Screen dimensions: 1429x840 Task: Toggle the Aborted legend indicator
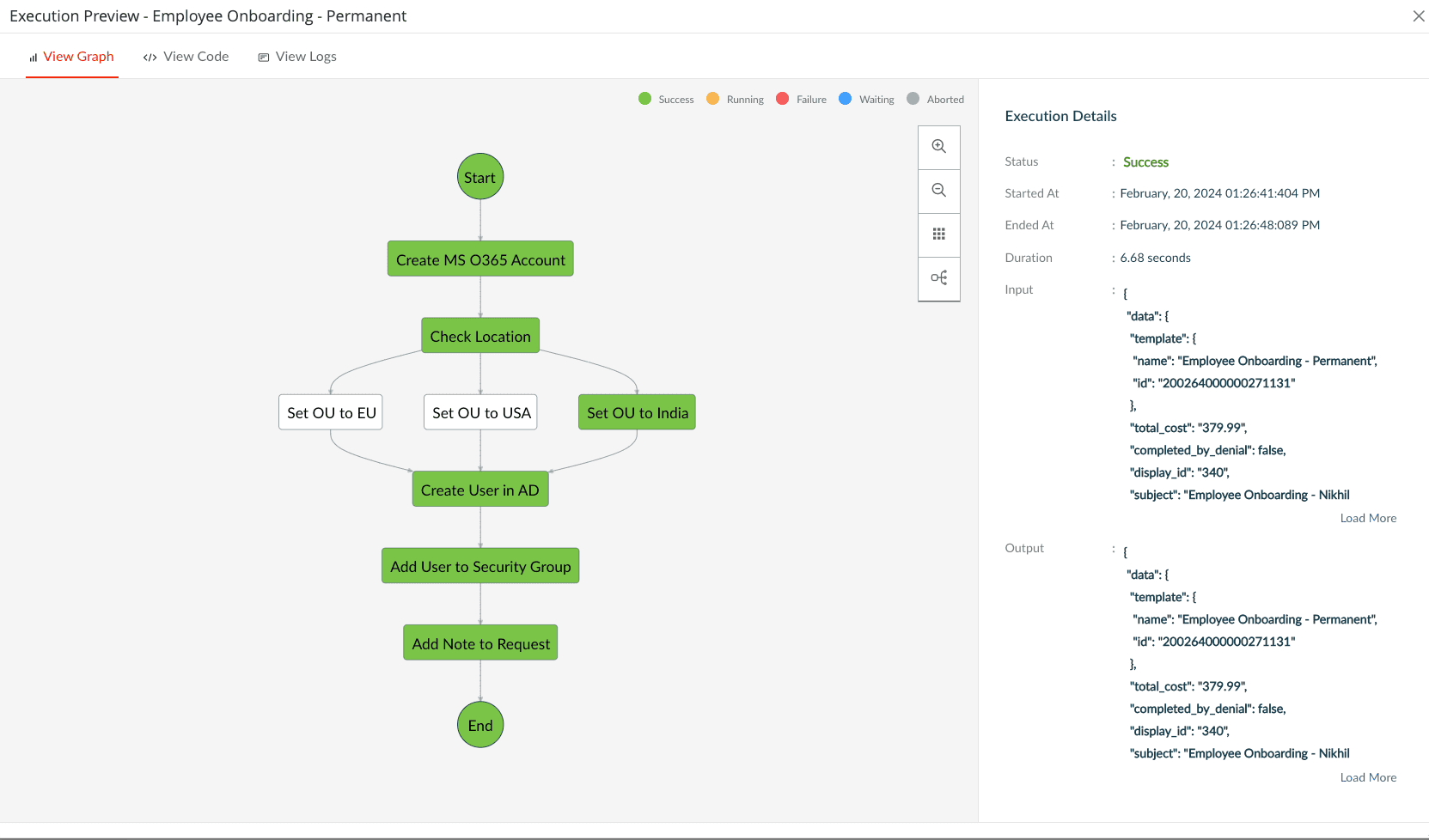913,99
